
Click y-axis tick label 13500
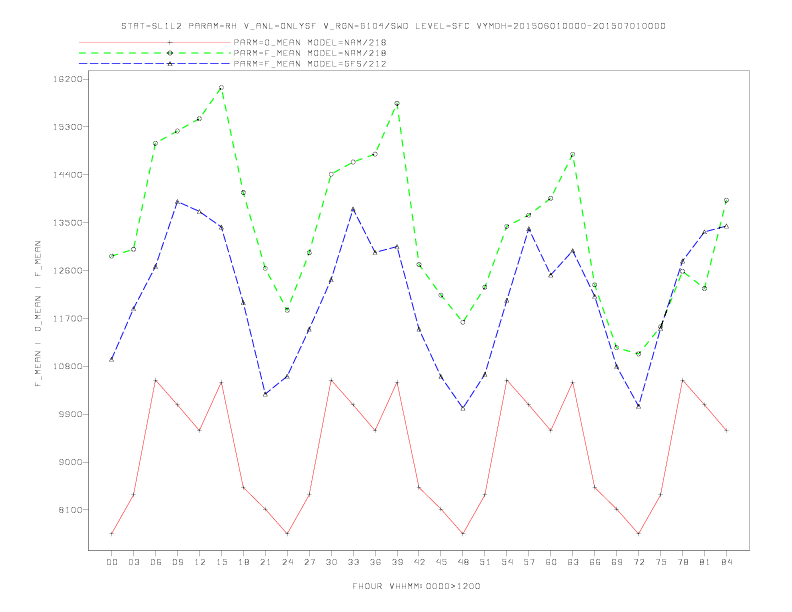68,223
